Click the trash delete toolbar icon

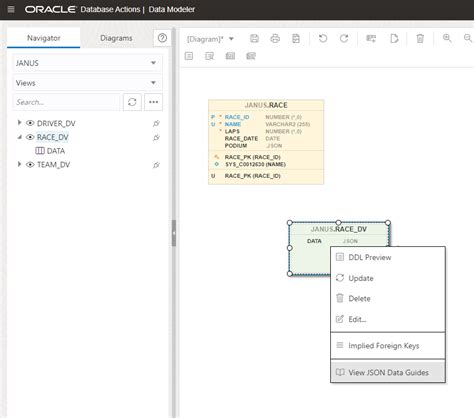pos(420,38)
